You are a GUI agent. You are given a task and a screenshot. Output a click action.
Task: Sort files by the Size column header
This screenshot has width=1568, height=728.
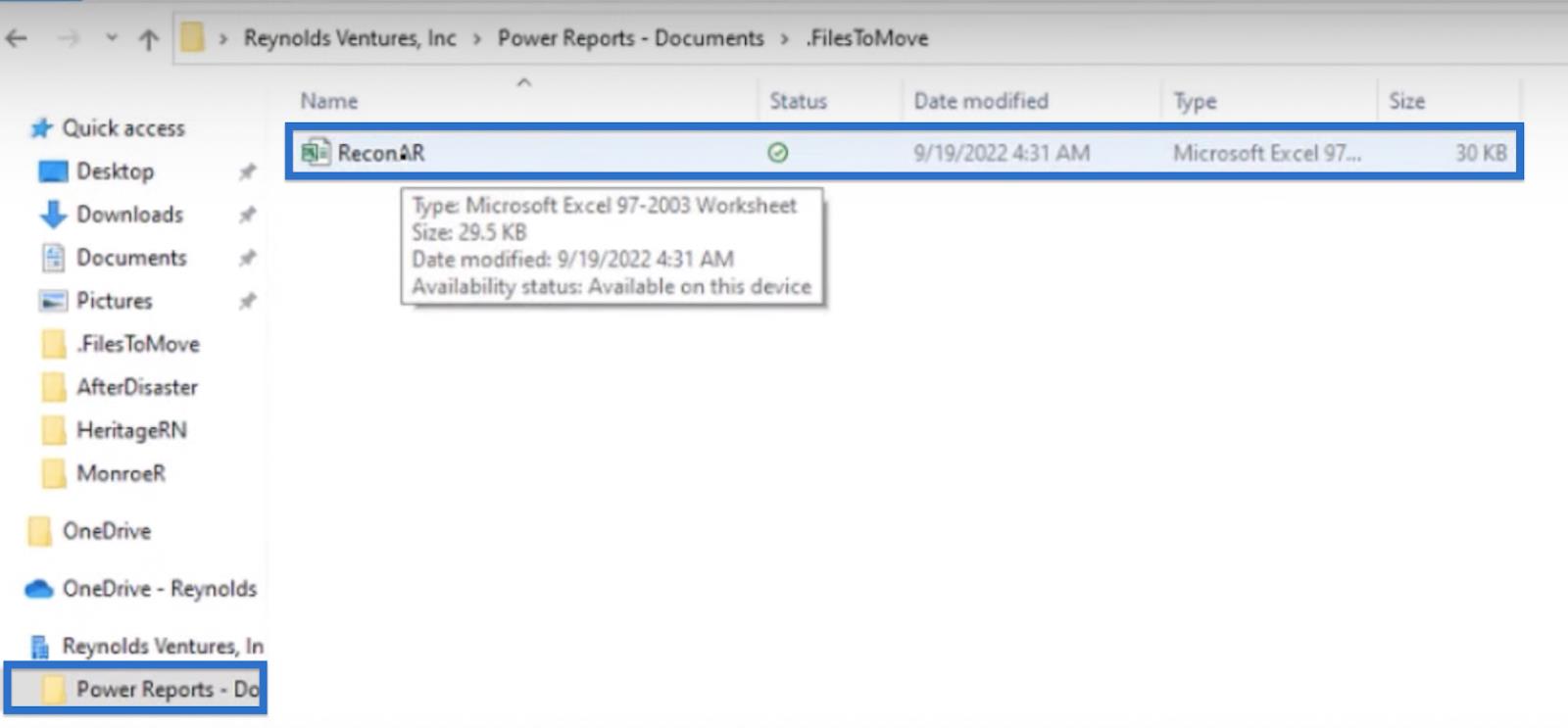click(1406, 101)
